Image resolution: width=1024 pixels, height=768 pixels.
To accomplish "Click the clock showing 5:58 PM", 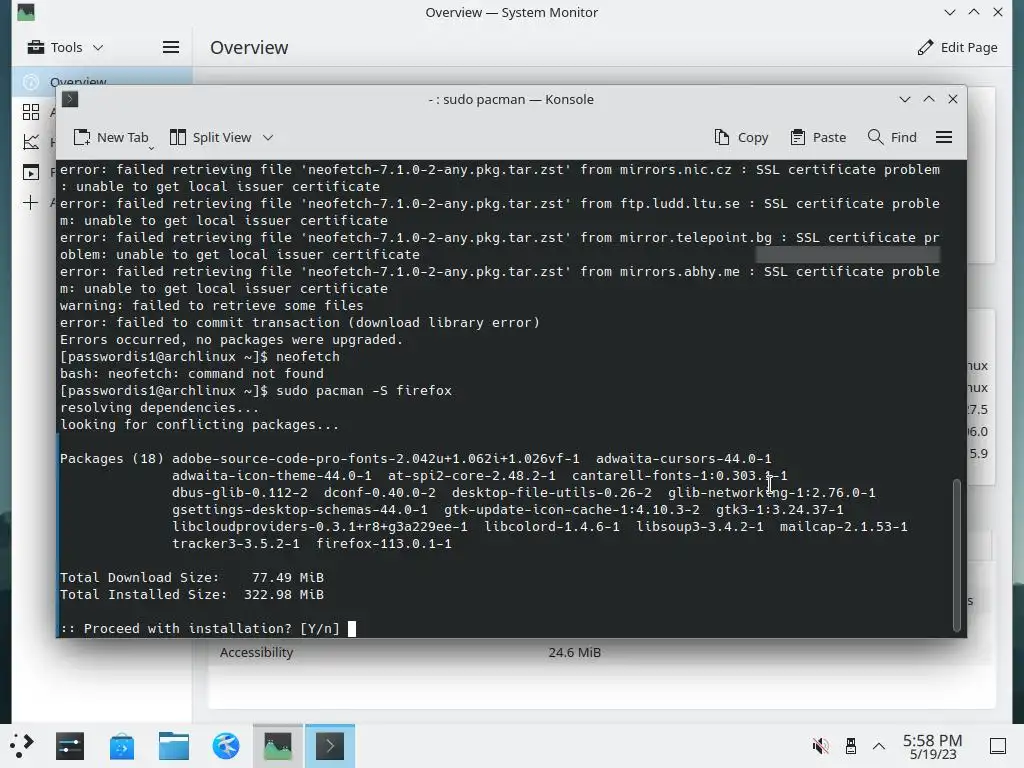I will [x=933, y=746].
